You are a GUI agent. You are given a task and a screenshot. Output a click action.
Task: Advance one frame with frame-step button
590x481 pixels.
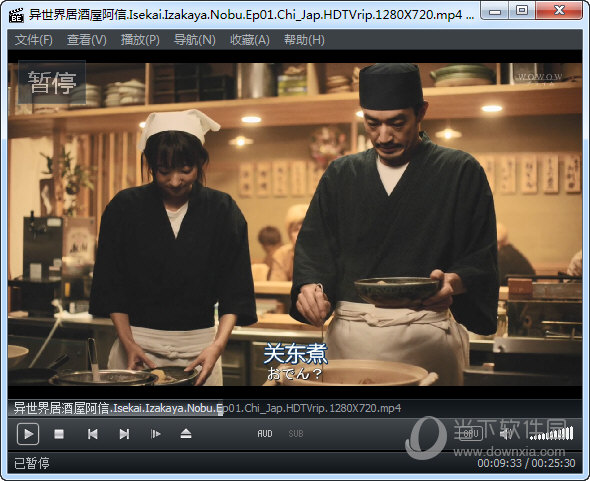click(155, 434)
